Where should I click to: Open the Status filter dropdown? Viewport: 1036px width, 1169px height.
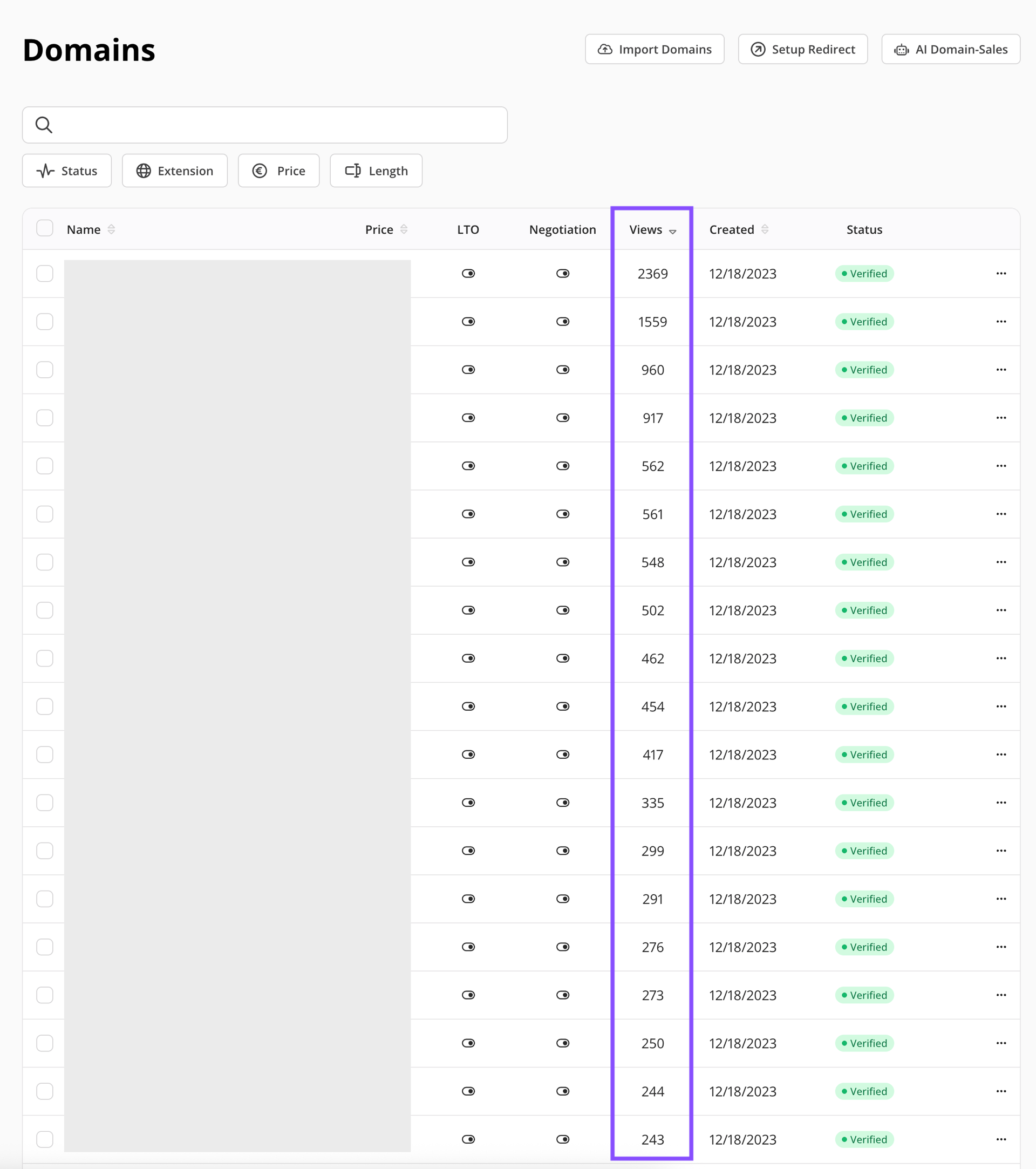pos(67,171)
